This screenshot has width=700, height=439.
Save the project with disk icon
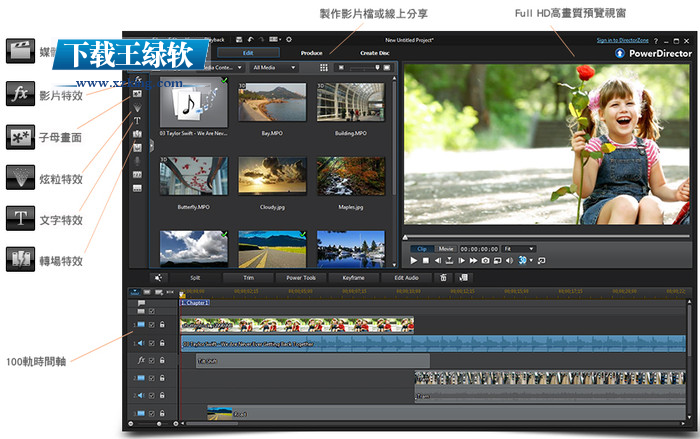coord(239,40)
